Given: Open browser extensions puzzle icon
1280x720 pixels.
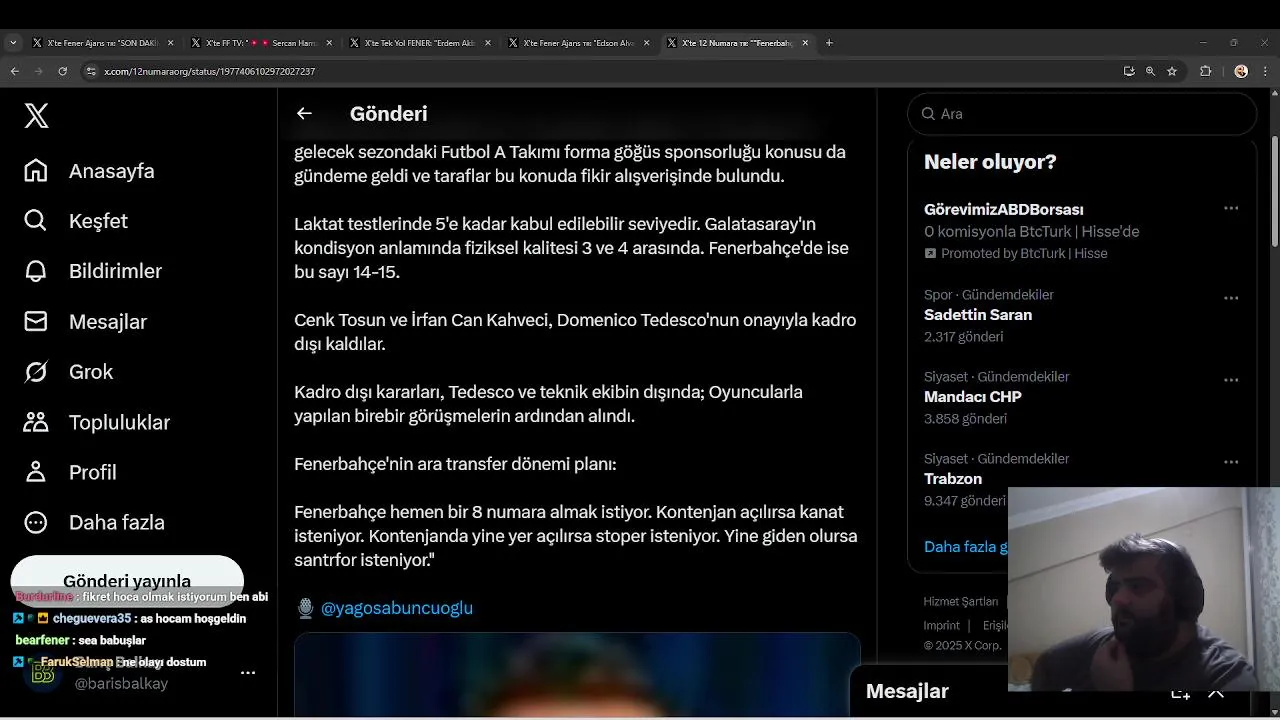Looking at the screenshot, I should pos(1205,71).
